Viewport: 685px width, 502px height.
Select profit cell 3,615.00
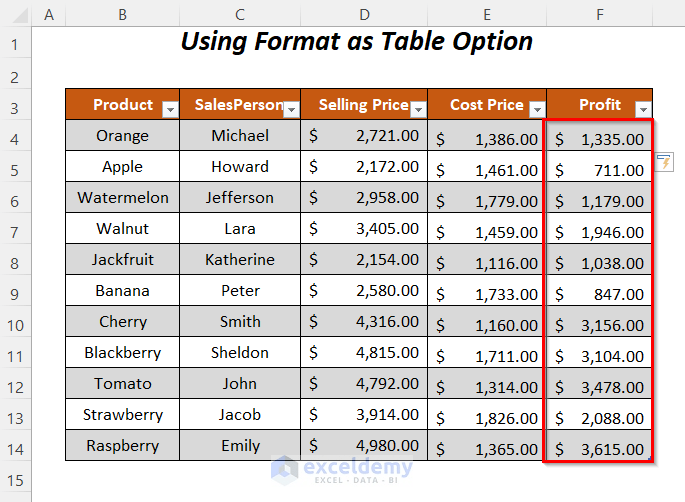click(x=600, y=446)
